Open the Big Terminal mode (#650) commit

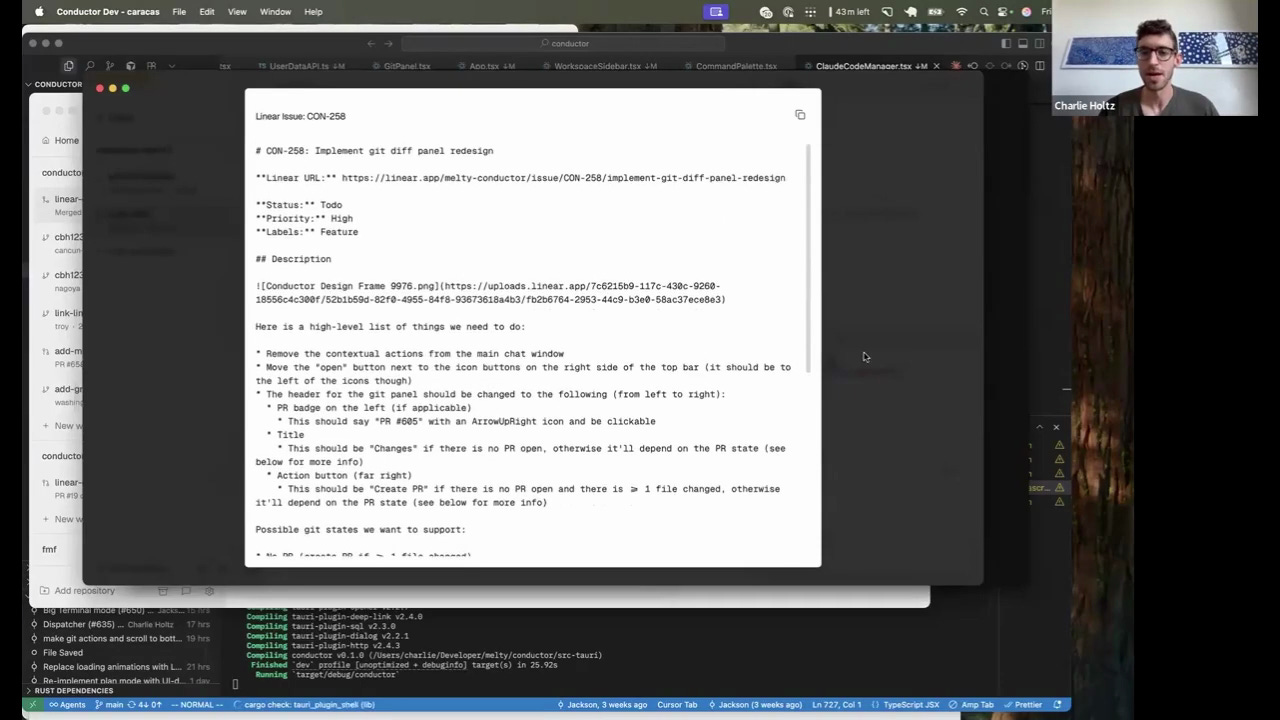click(x=120, y=610)
